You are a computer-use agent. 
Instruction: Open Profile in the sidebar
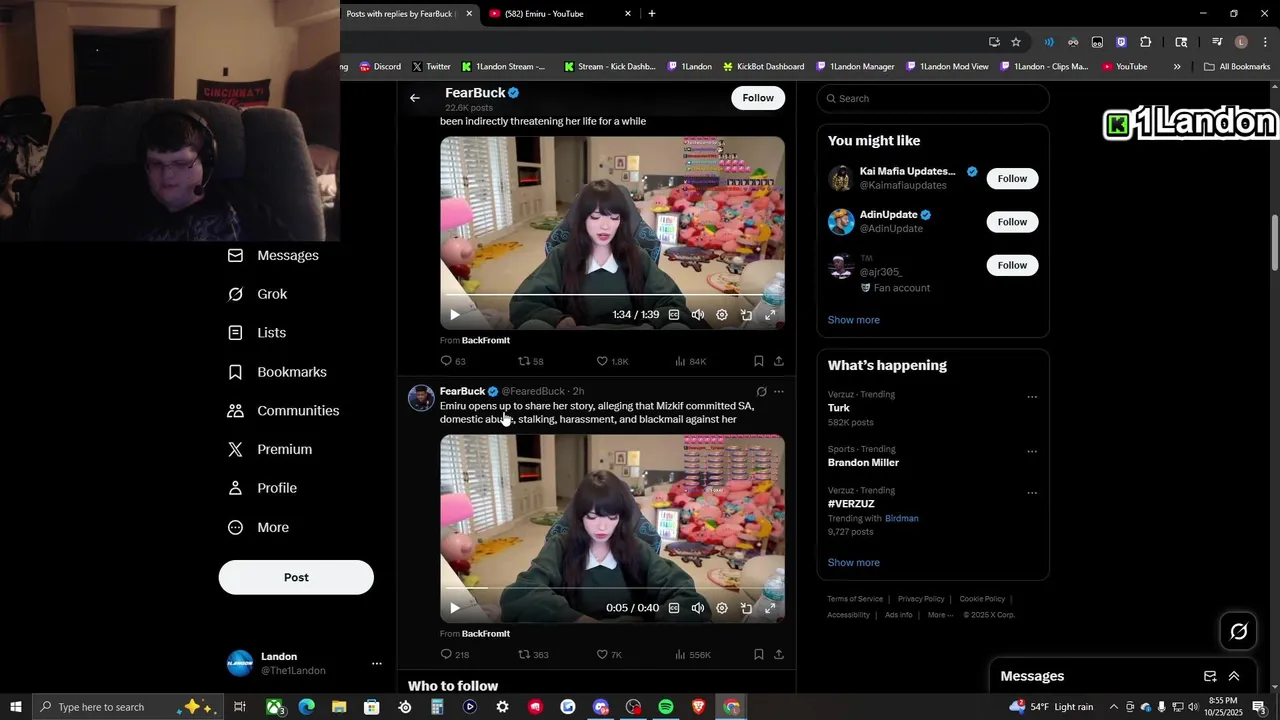pos(262,488)
